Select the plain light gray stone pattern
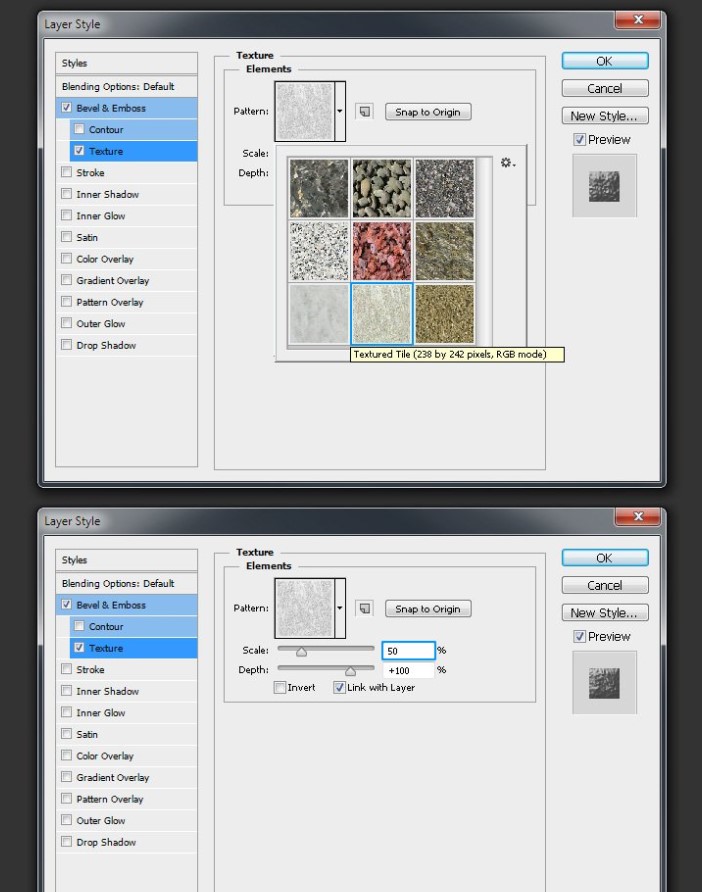Screen dimensions: 702x892 coord(319,313)
